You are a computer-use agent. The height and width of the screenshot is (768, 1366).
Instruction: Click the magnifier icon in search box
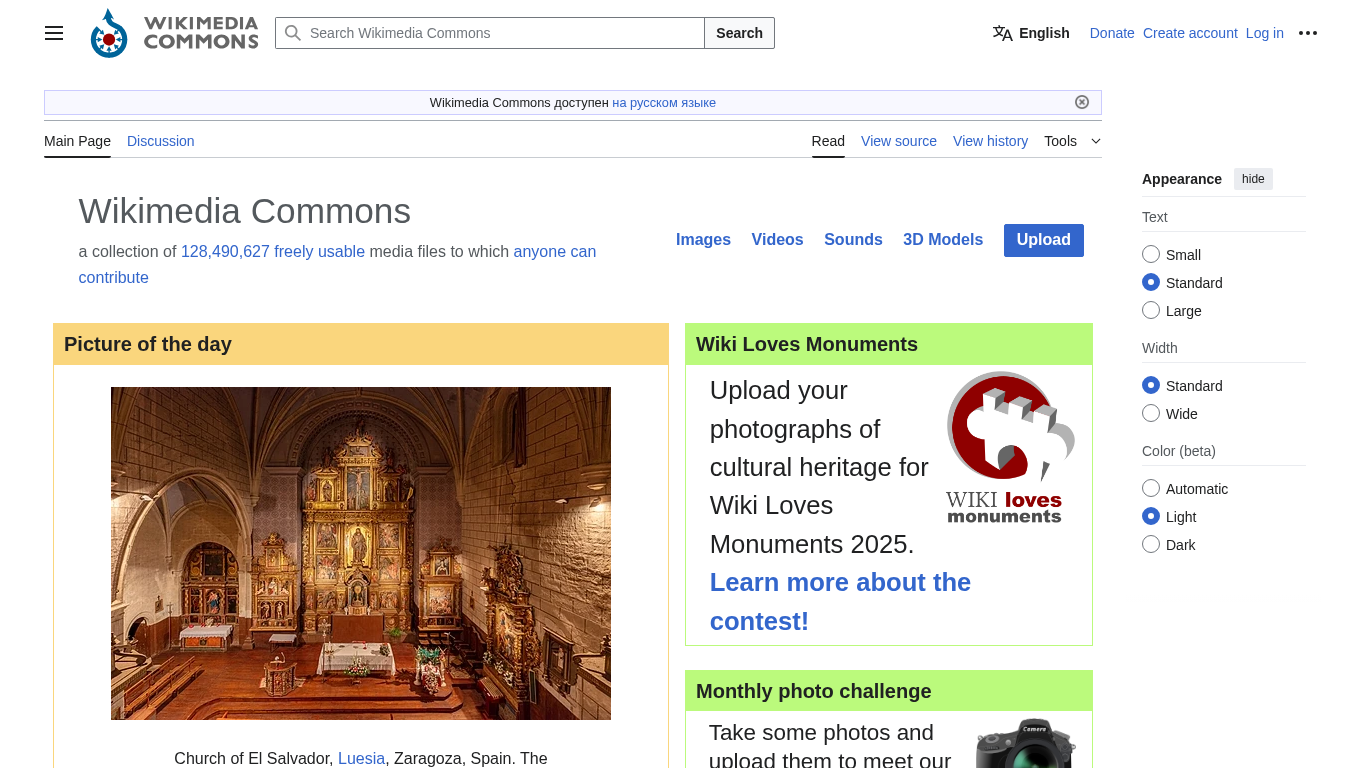(x=293, y=33)
